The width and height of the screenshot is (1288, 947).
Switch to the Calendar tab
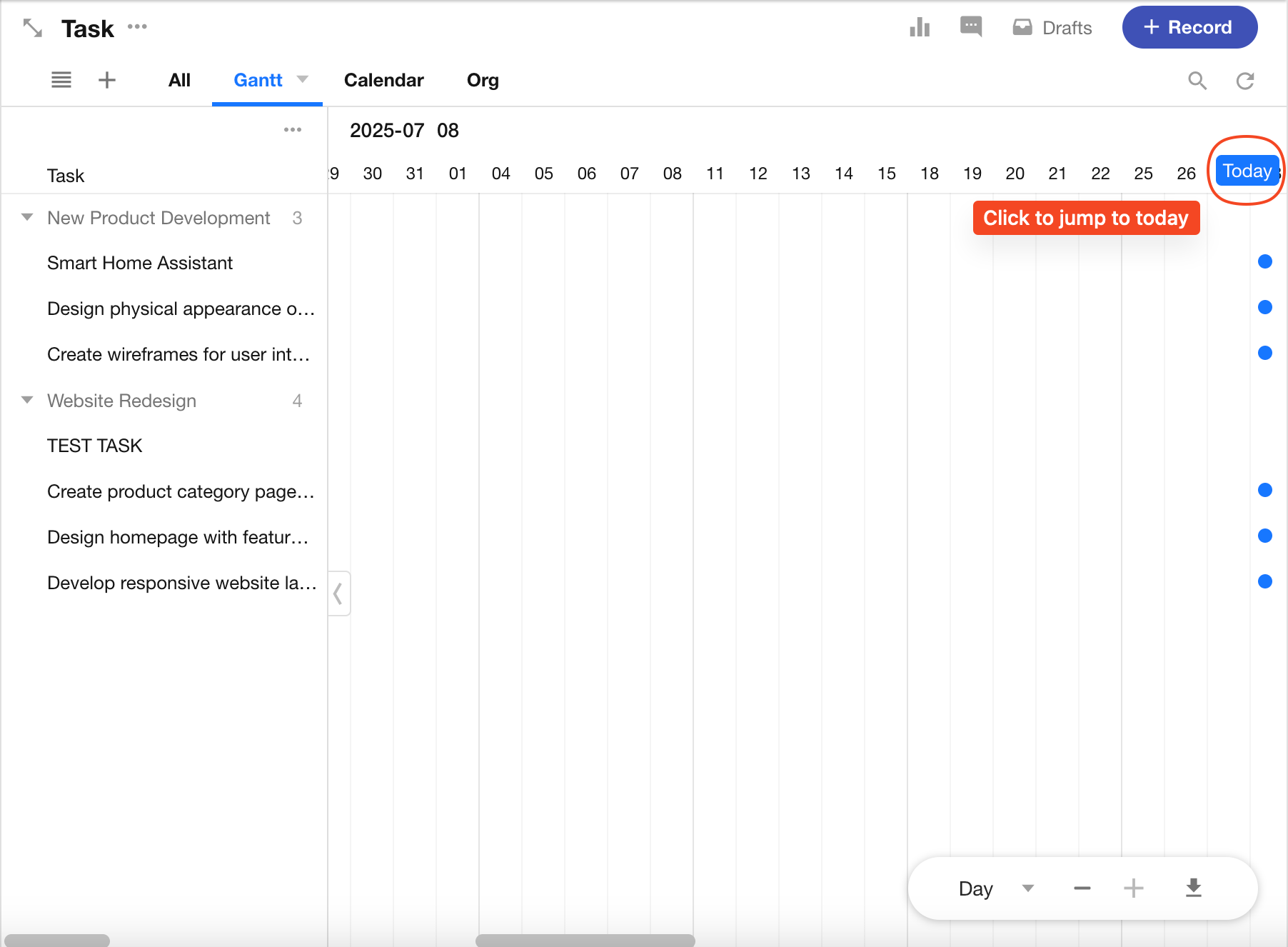[x=383, y=80]
